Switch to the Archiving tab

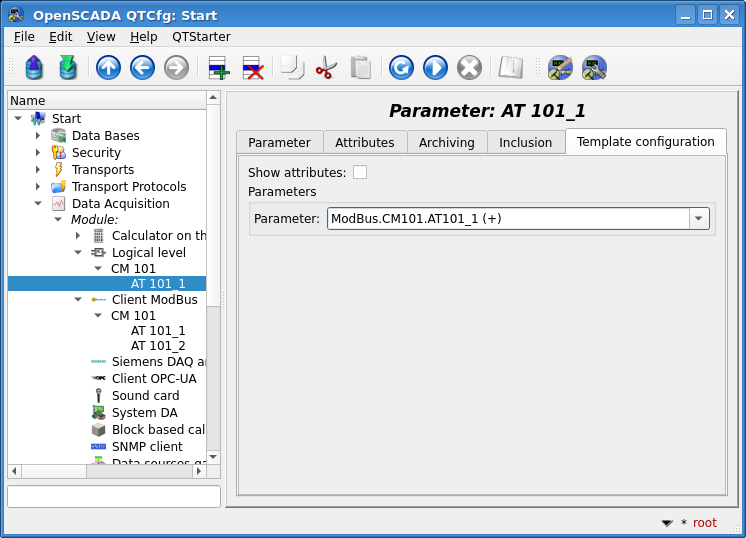[446, 142]
